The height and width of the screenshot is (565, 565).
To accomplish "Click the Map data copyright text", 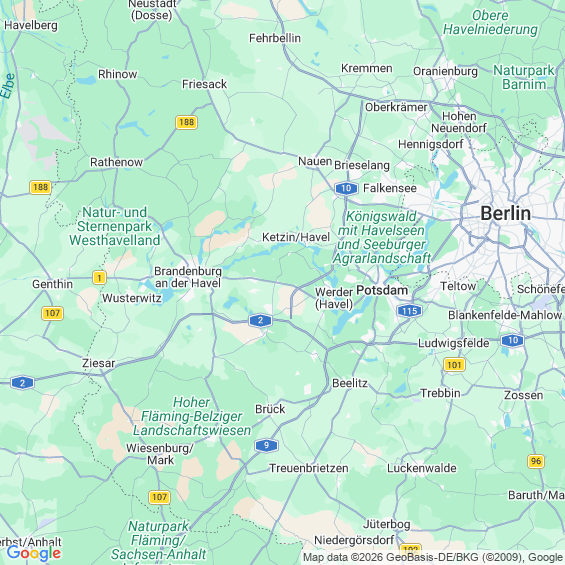I will pyautogui.click(x=433, y=557).
